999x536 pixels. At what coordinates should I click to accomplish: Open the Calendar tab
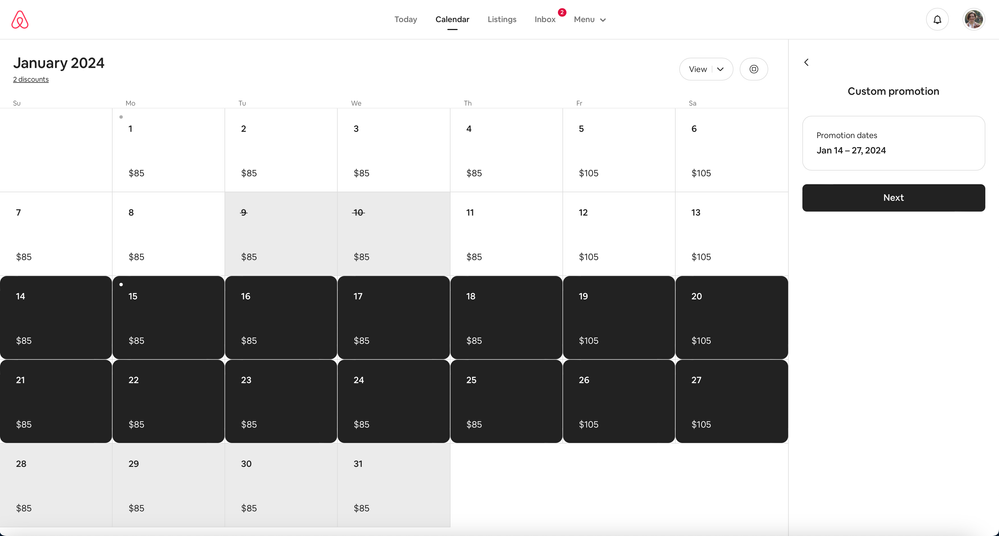452,19
